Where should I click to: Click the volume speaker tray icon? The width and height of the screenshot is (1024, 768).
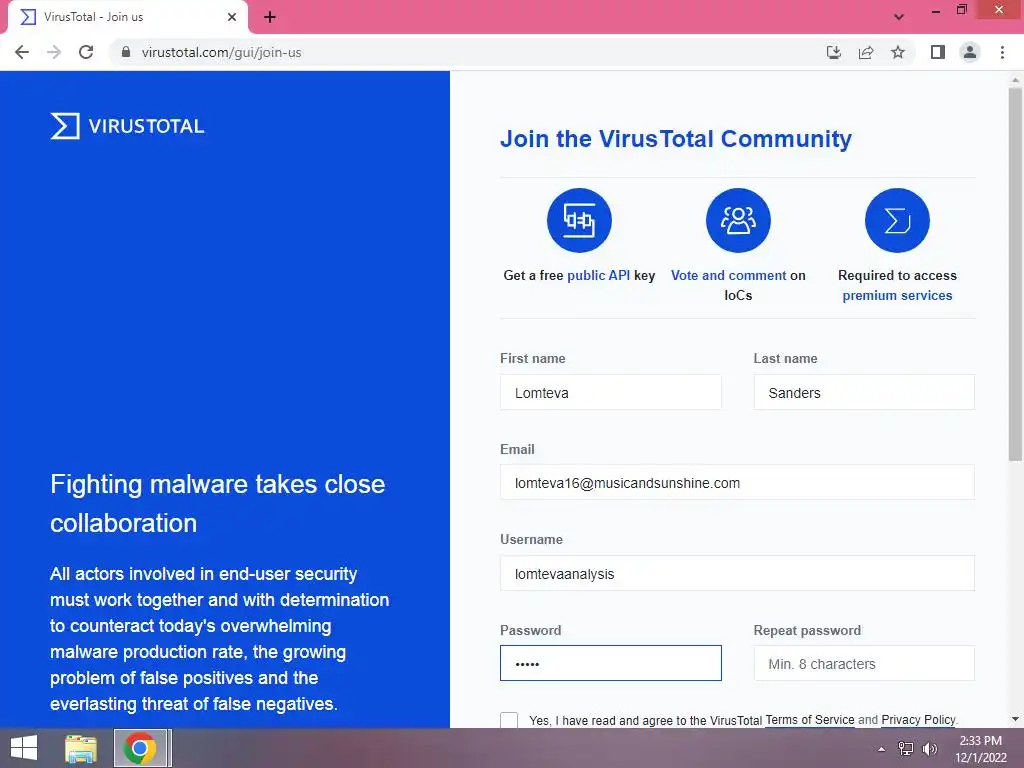coord(929,749)
